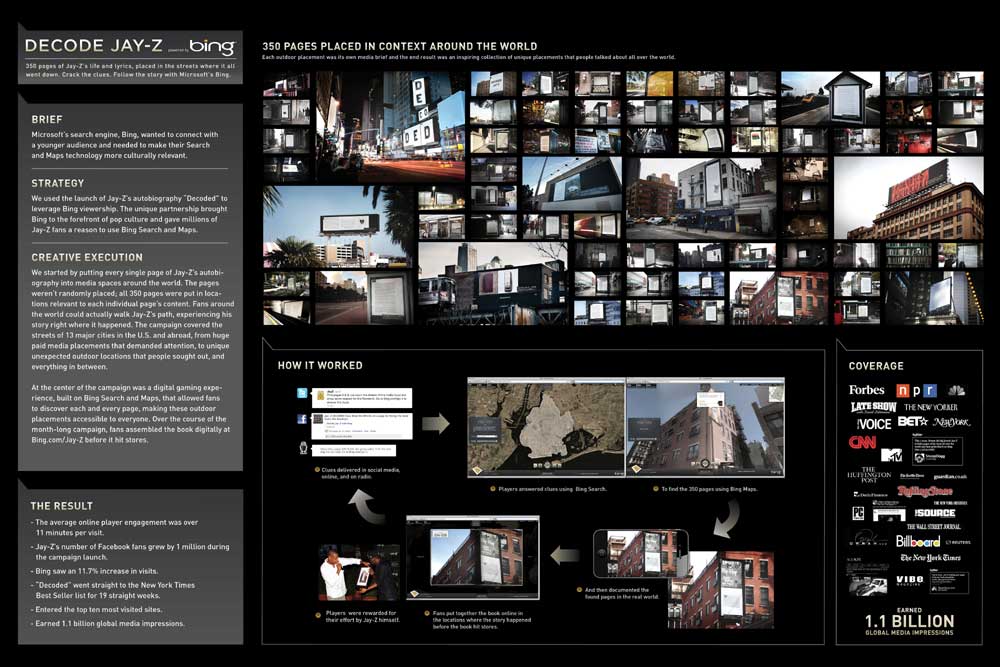Click the Facebook icon beside the clue post

pos(302,419)
